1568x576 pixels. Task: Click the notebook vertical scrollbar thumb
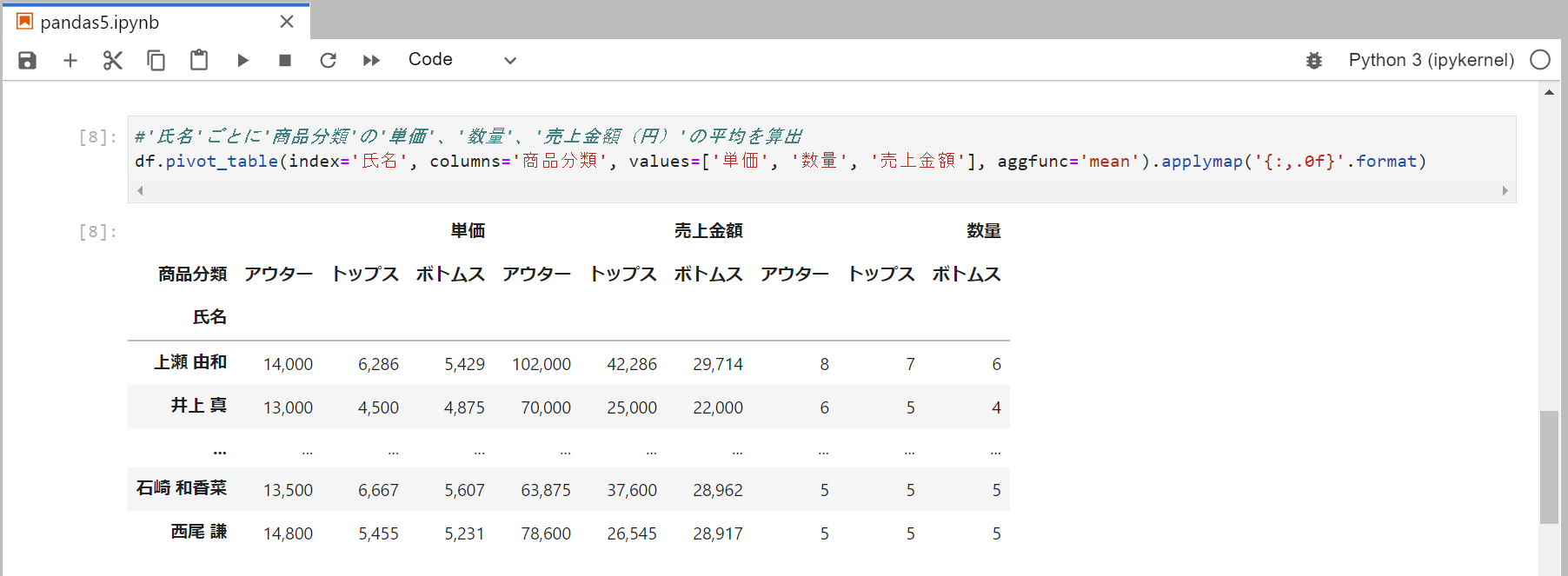(x=1549, y=467)
